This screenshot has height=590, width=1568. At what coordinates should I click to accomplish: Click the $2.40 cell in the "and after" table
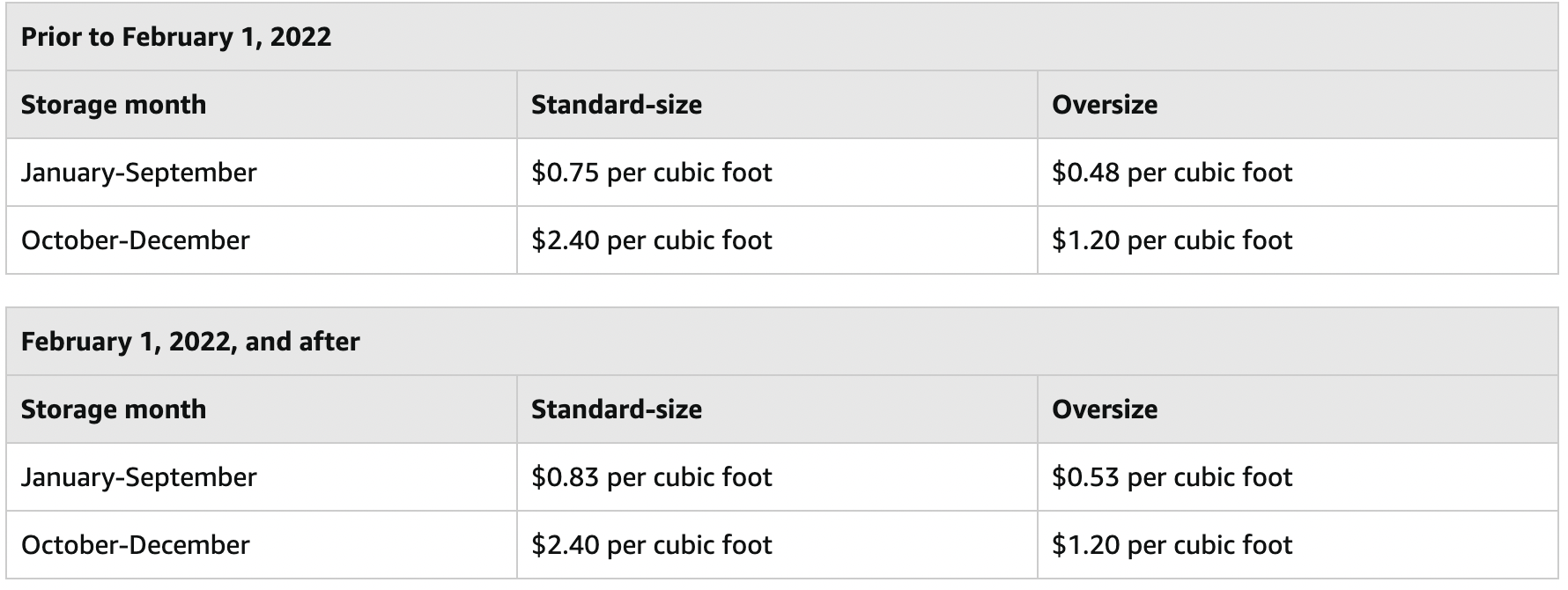[x=651, y=545]
